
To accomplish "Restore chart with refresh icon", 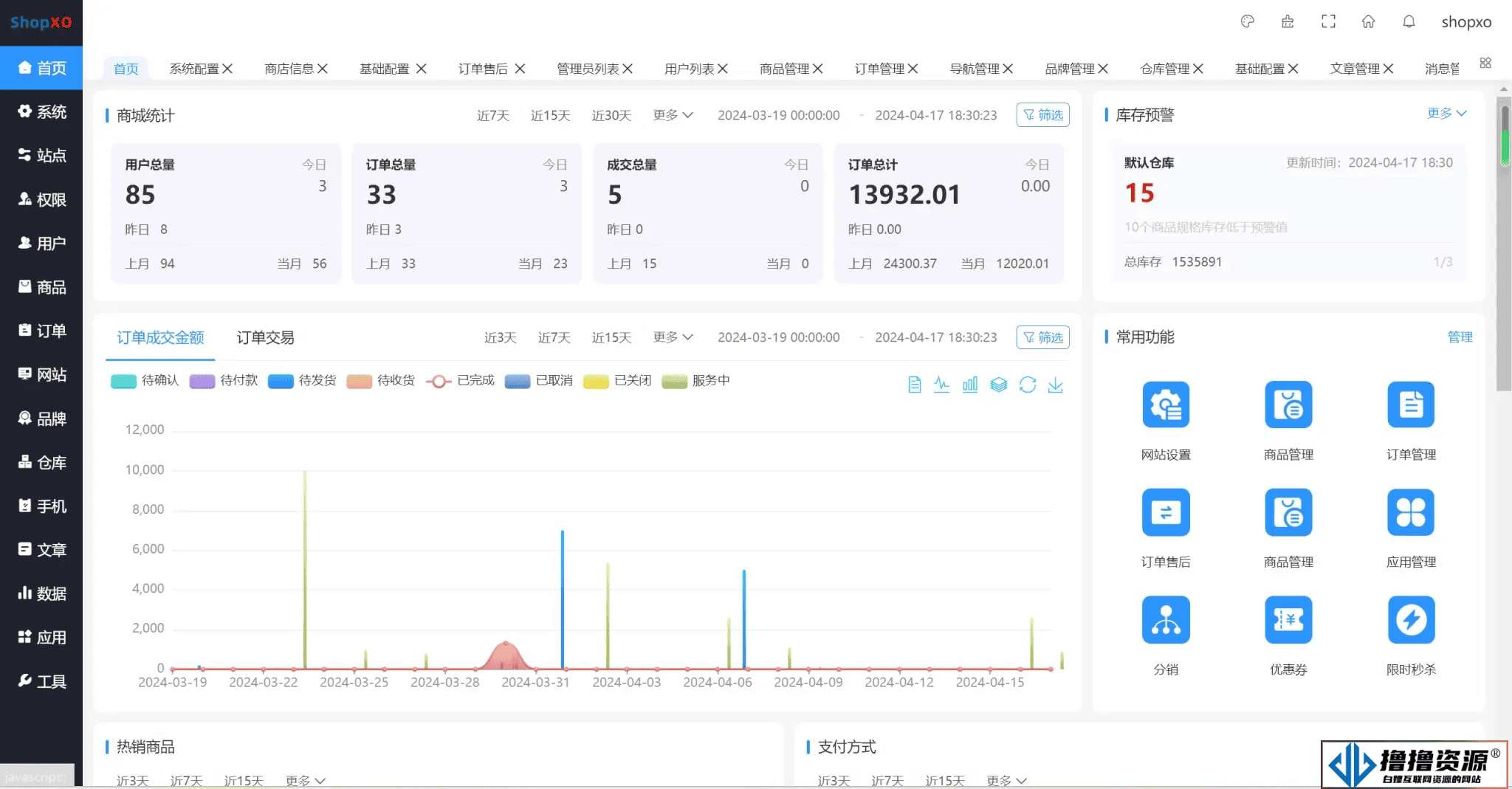I will point(1027,385).
